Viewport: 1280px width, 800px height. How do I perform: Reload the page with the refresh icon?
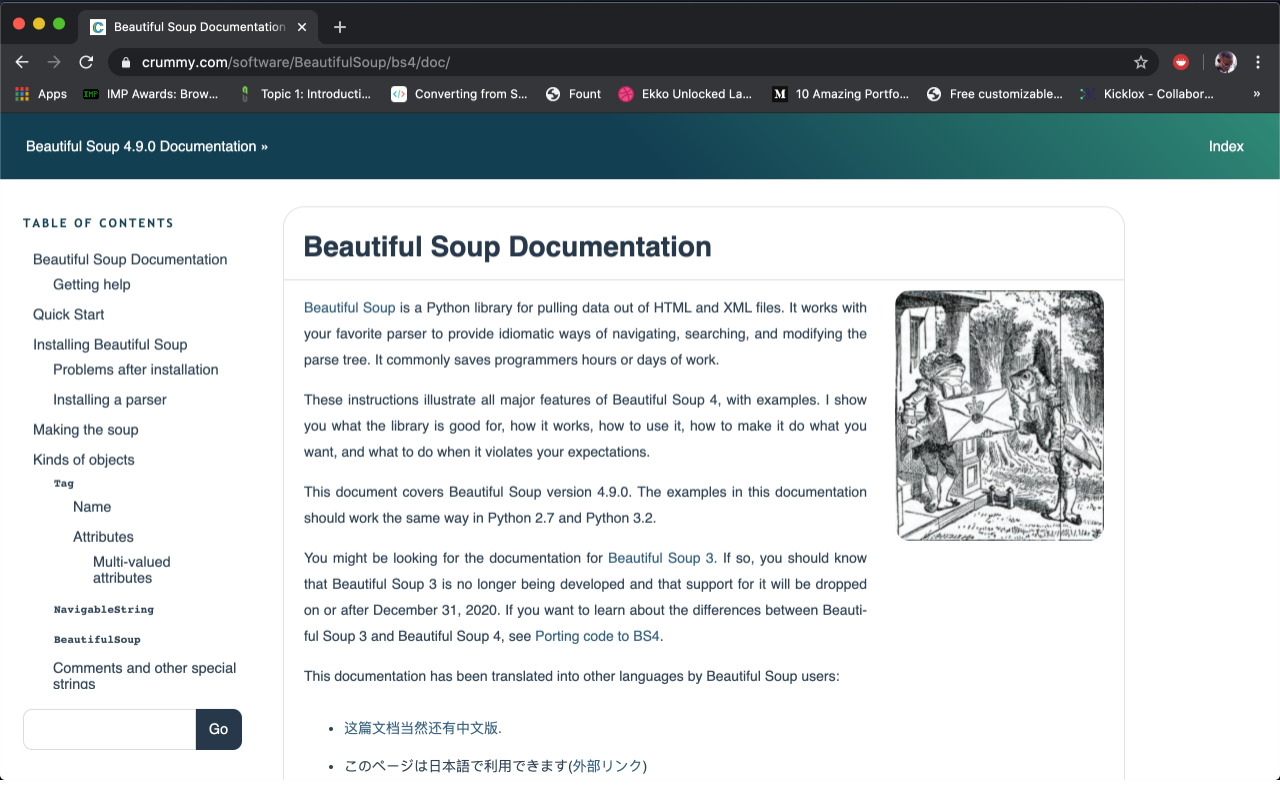click(x=86, y=62)
